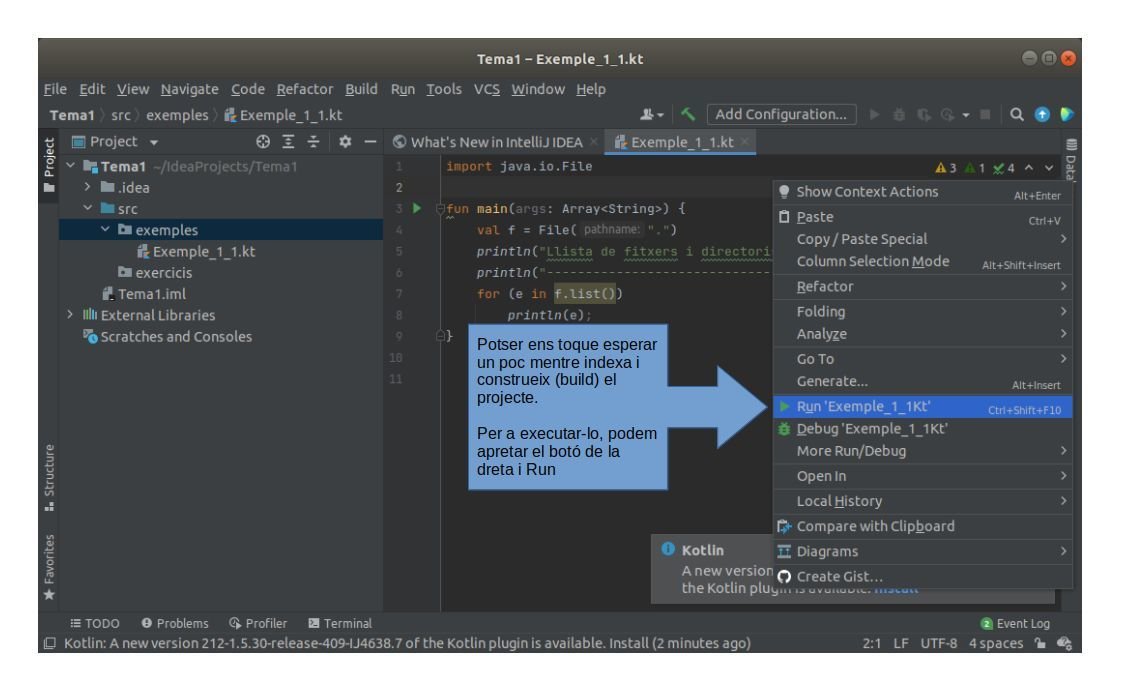1123x691 pixels.
Task: Click the Stop square toolbar icon
Action: click(985, 115)
